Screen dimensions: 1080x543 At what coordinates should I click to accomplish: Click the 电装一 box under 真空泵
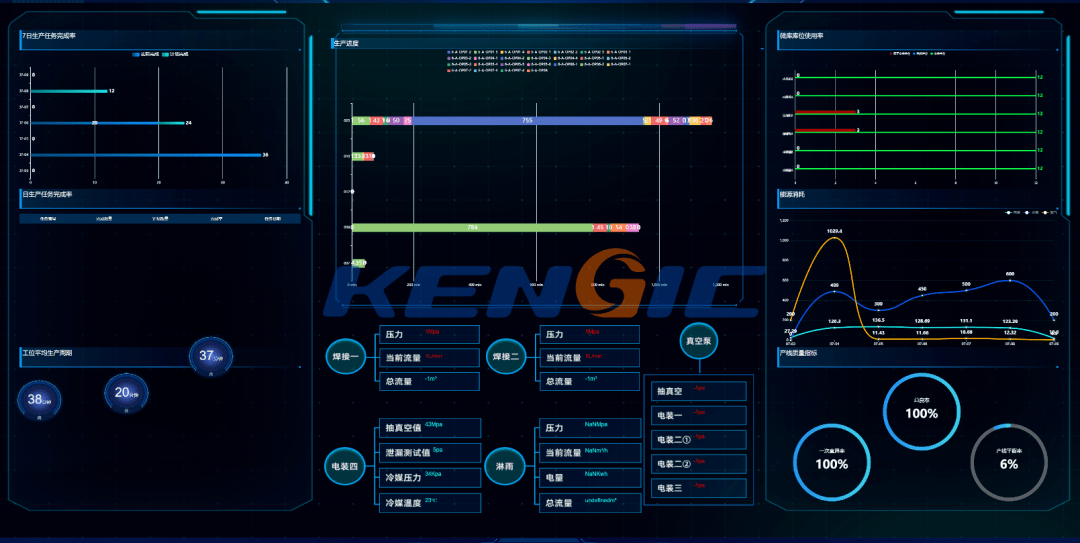698,416
